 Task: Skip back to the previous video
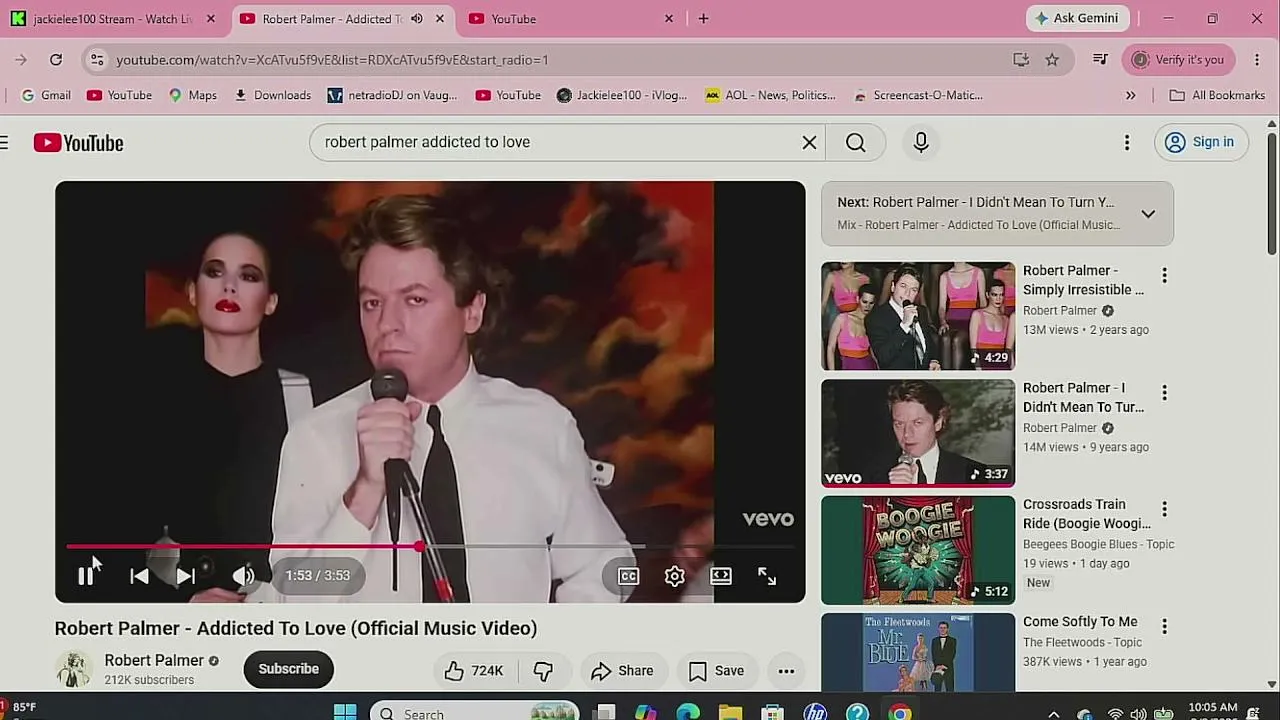tap(139, 576)
